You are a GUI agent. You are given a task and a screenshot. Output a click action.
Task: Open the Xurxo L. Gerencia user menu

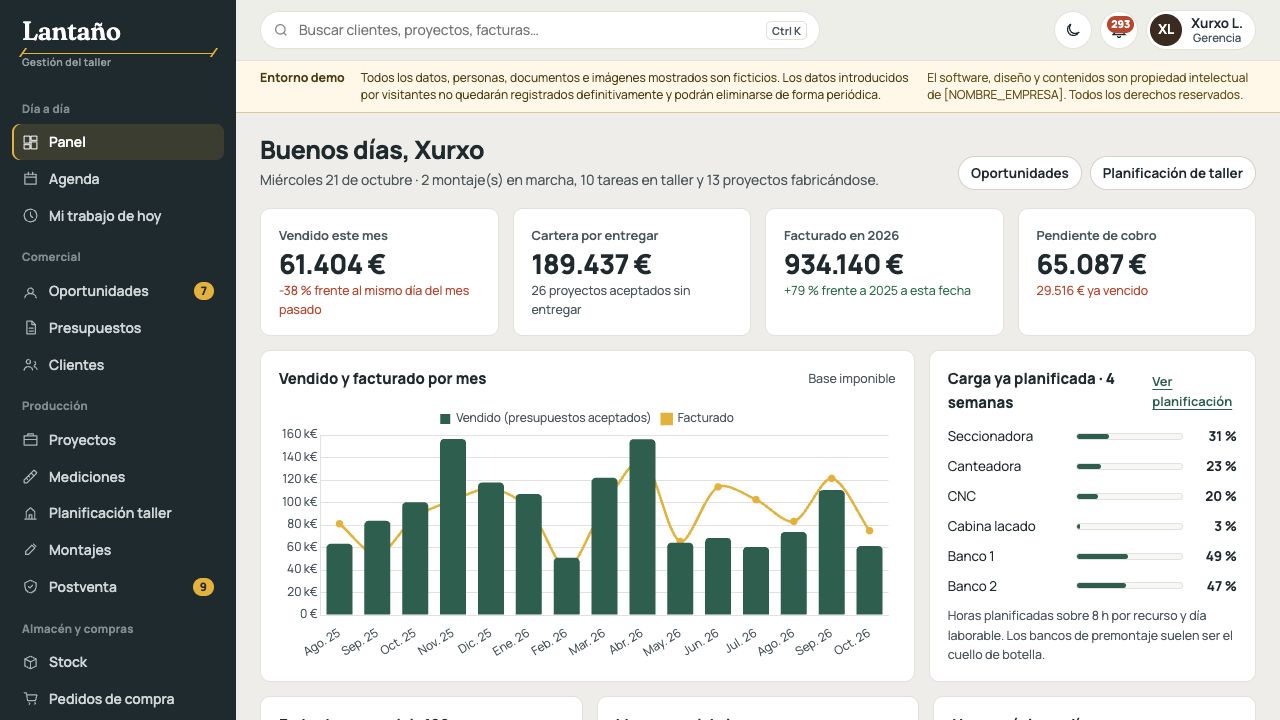click(x=1201, y=30)
